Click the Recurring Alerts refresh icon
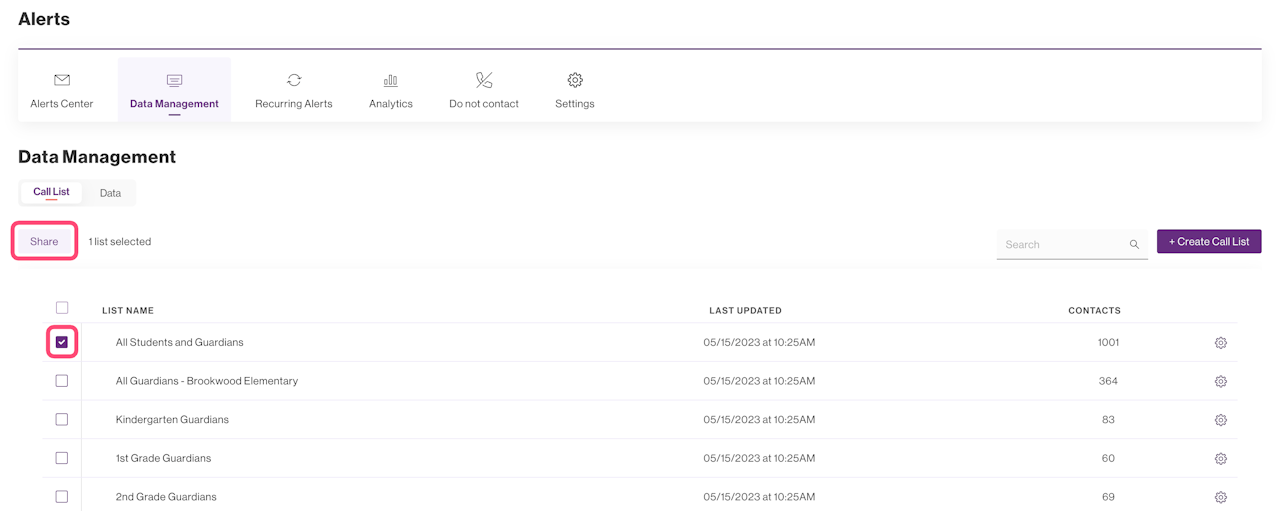The width and height of the screenshot is (1280, 511). (x=294, y=80)
